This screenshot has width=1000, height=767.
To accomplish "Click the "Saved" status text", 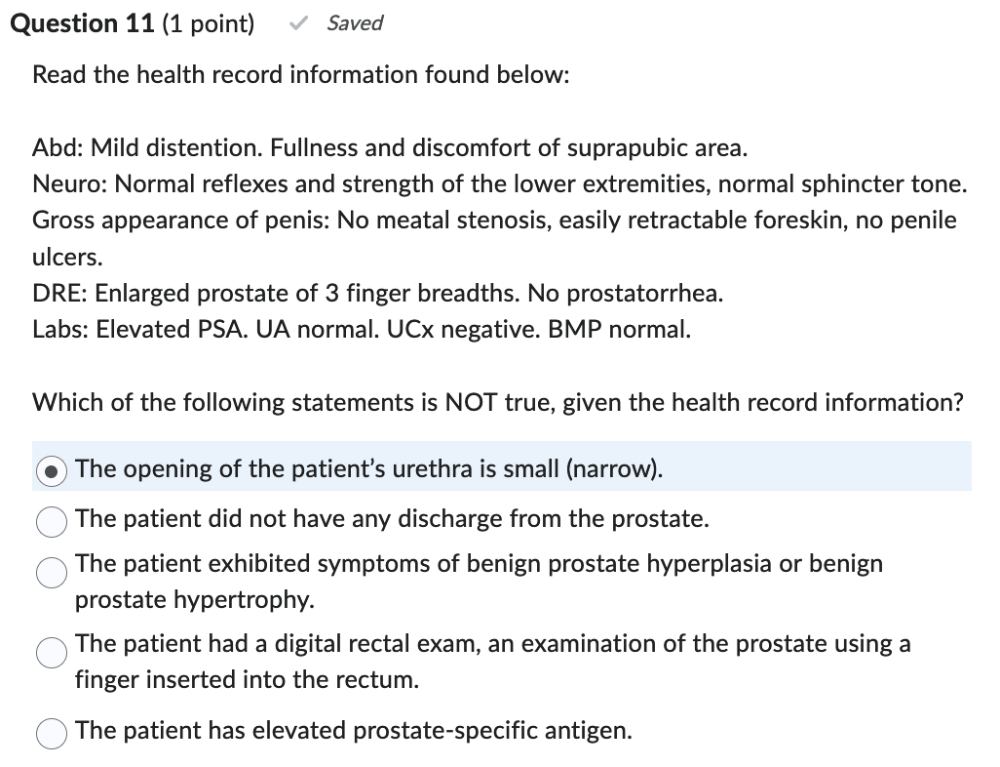I will (354, 23).
